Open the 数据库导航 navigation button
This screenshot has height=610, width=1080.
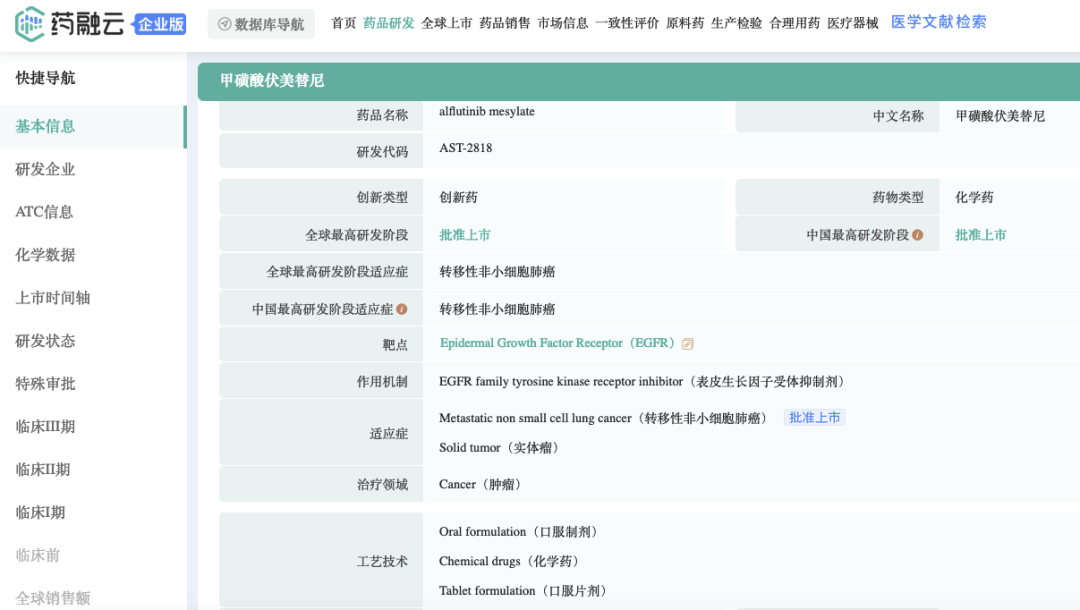tap(261, 24)
